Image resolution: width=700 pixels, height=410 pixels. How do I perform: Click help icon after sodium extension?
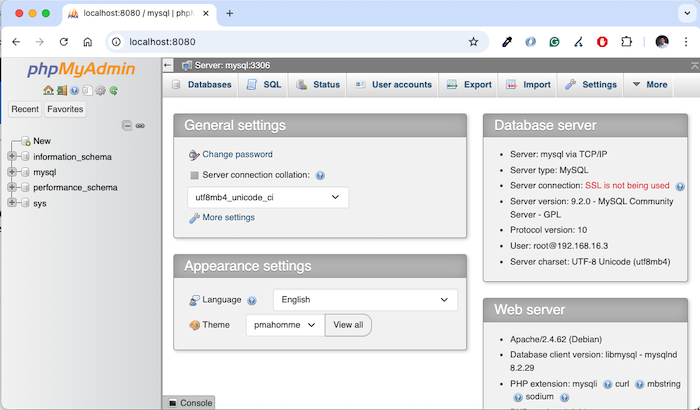tap(564, 397)
